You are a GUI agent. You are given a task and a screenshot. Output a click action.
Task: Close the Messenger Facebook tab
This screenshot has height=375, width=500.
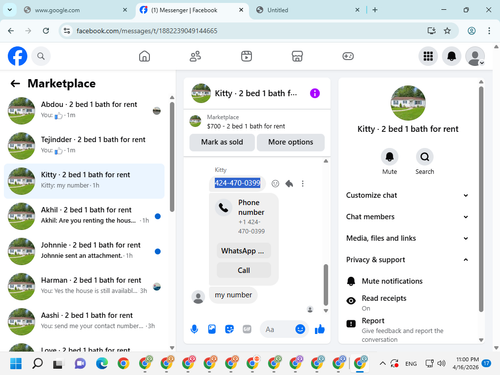241,10
